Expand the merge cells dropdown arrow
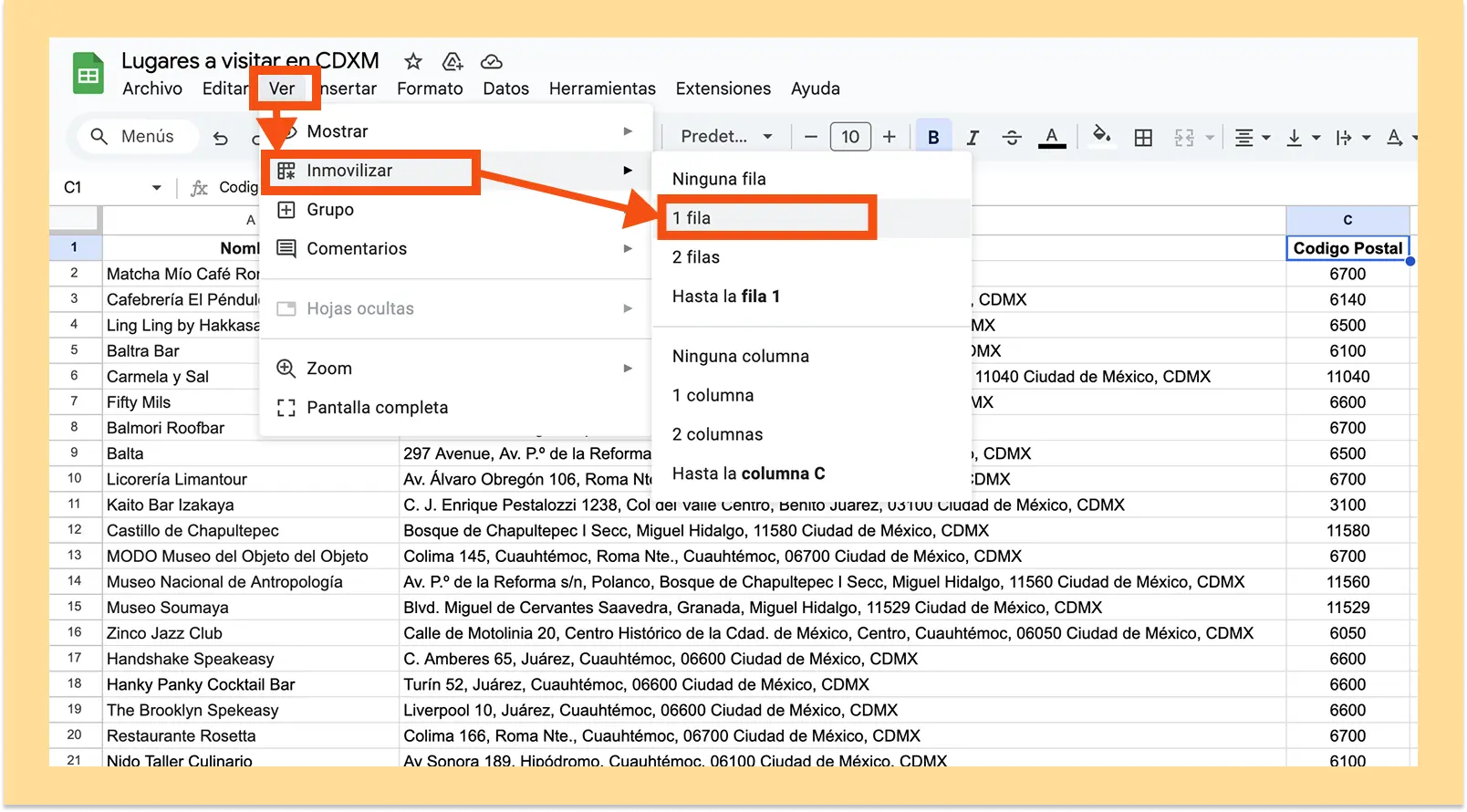This screenshot has width=1467, height=812. tap(1210, 138)
